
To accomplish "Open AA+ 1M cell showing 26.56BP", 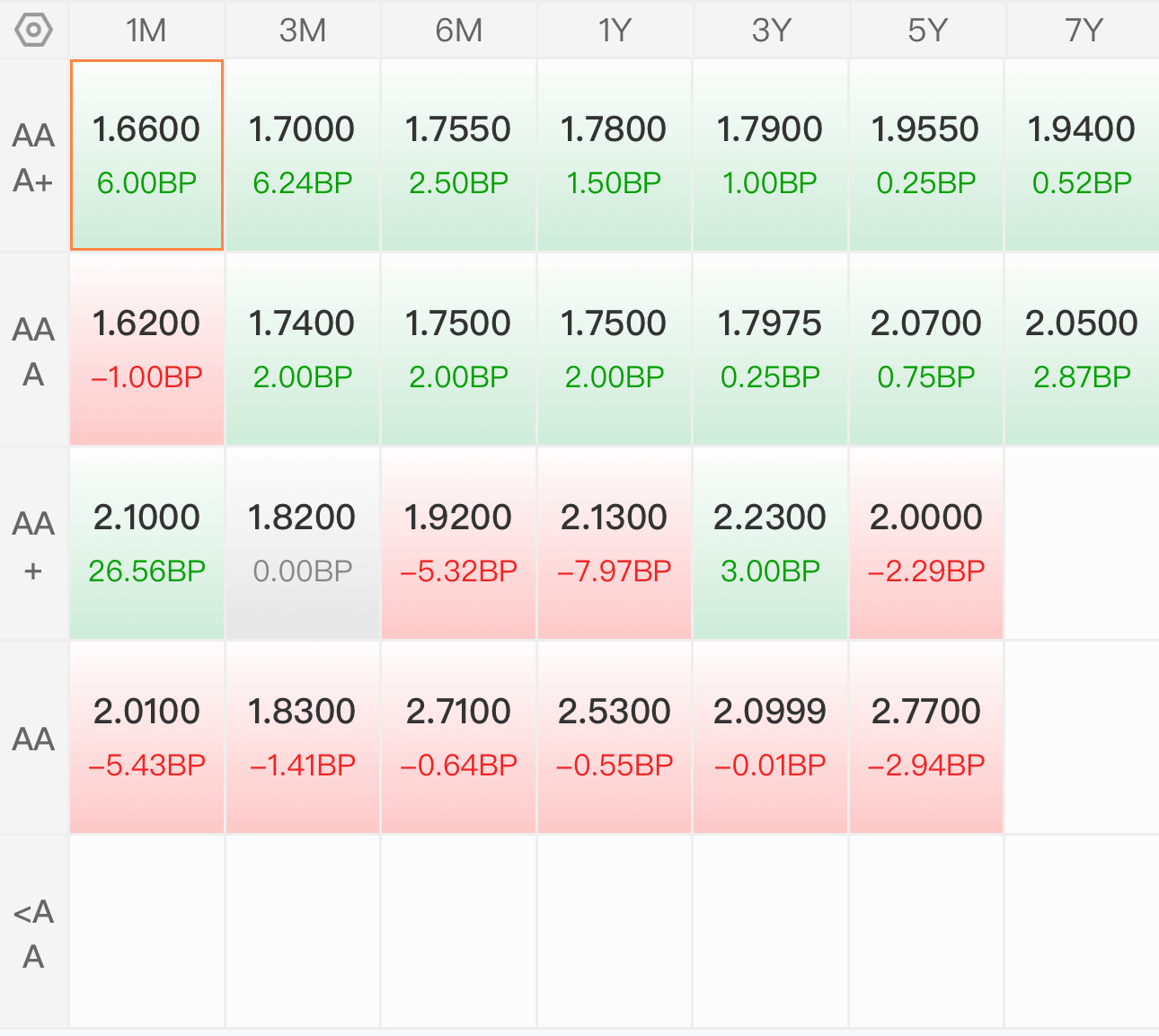I will pos(146,544).
